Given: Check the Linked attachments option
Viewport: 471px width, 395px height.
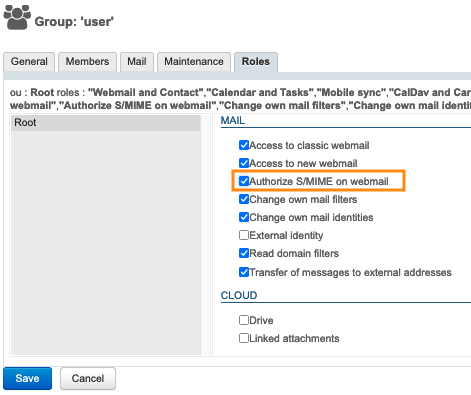Looking at the screenshot, I should (244, 338).
